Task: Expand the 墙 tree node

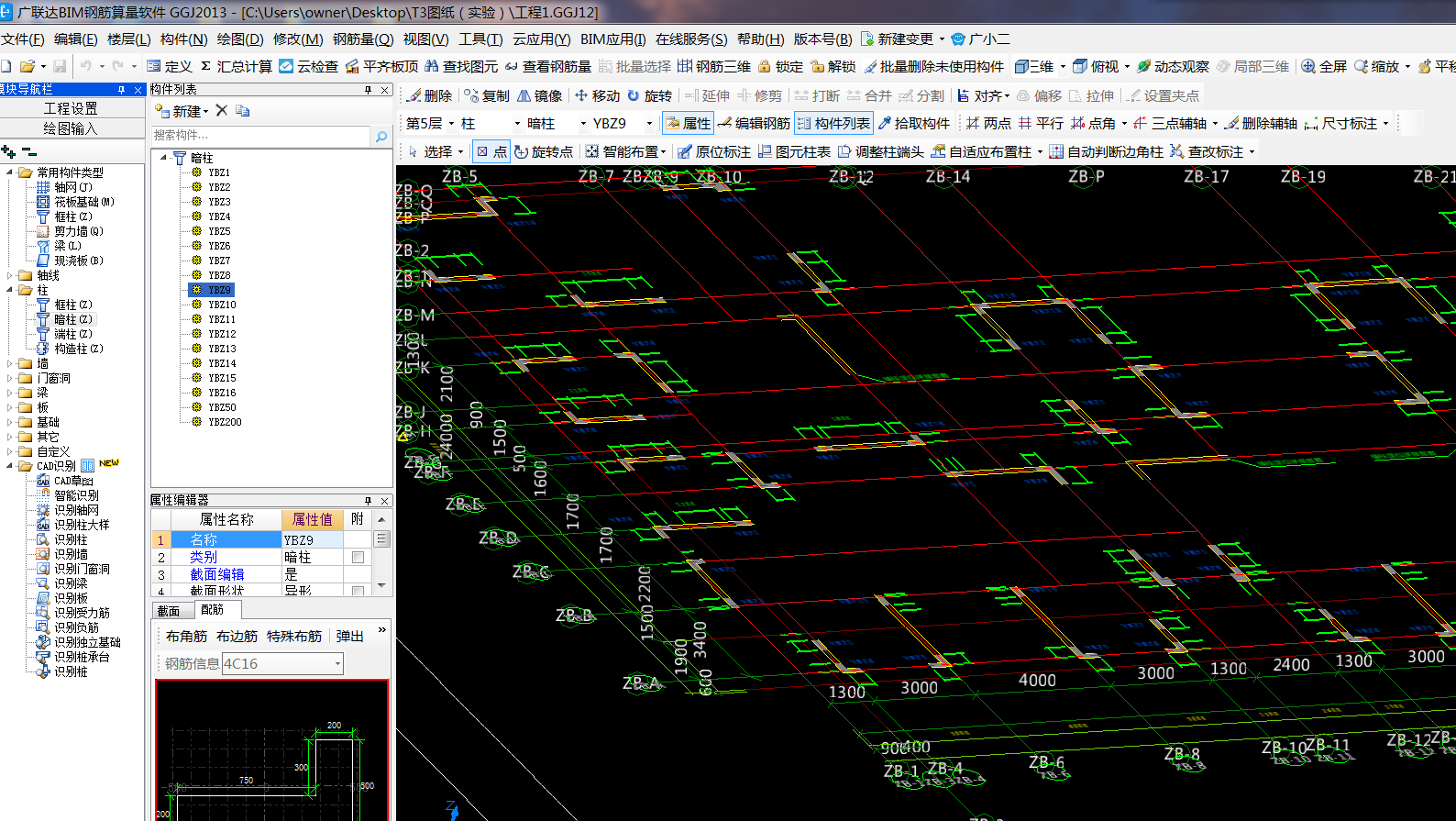Action: pyautogui.click(x=10, y=363)
